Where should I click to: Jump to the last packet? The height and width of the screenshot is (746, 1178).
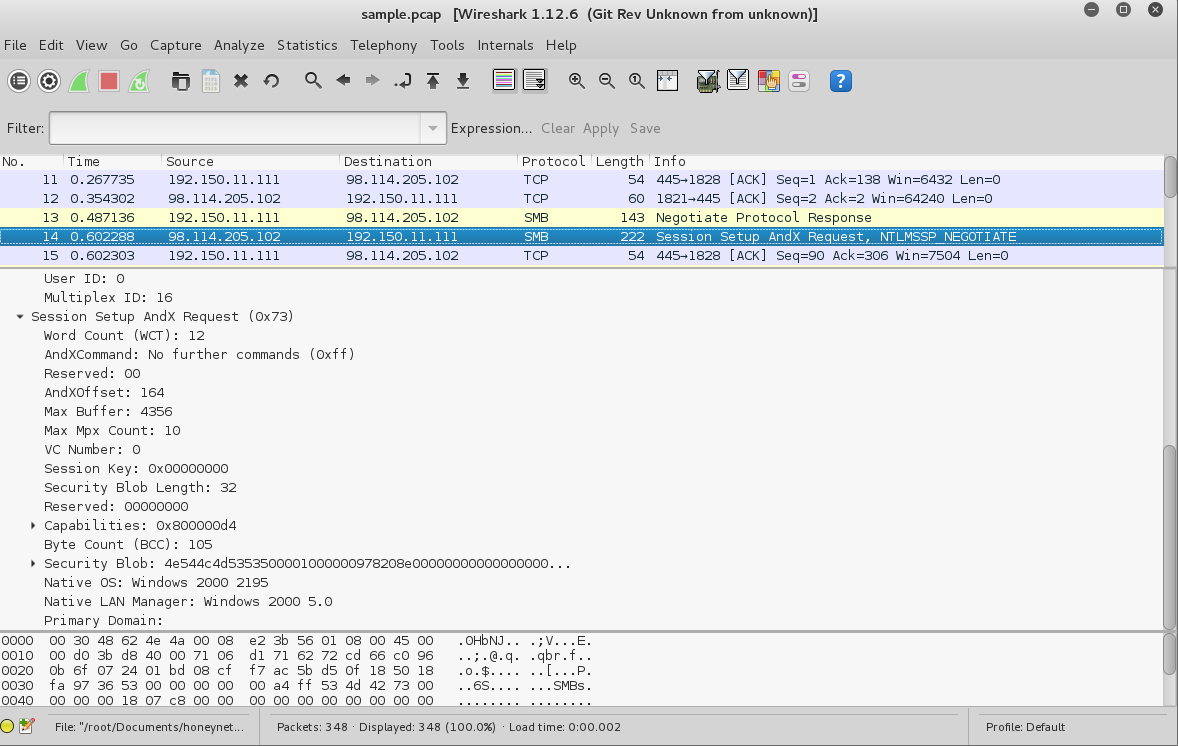pyautogui.click(x=462, y=81)
